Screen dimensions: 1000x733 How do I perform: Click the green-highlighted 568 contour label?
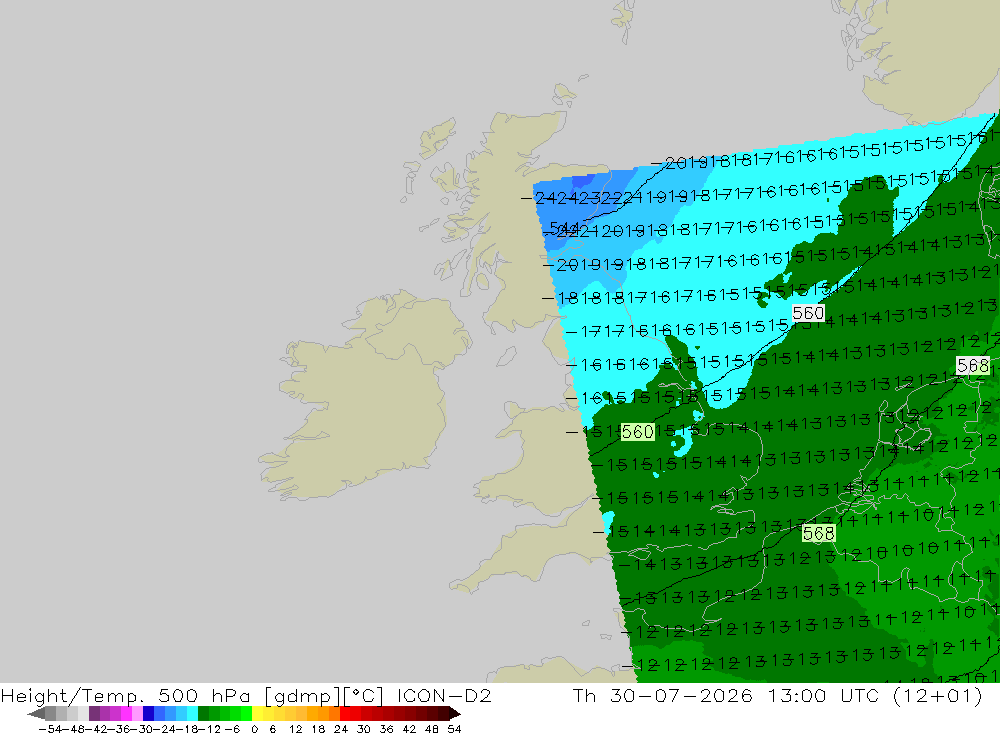pos(818,533)
